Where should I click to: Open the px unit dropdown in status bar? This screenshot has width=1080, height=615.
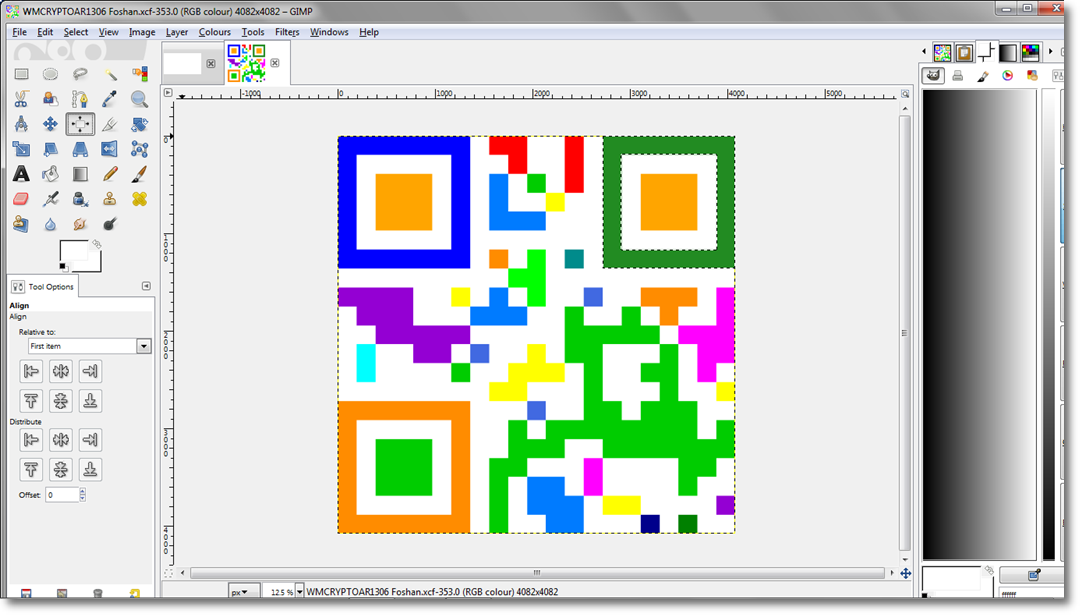coord(244,592)
